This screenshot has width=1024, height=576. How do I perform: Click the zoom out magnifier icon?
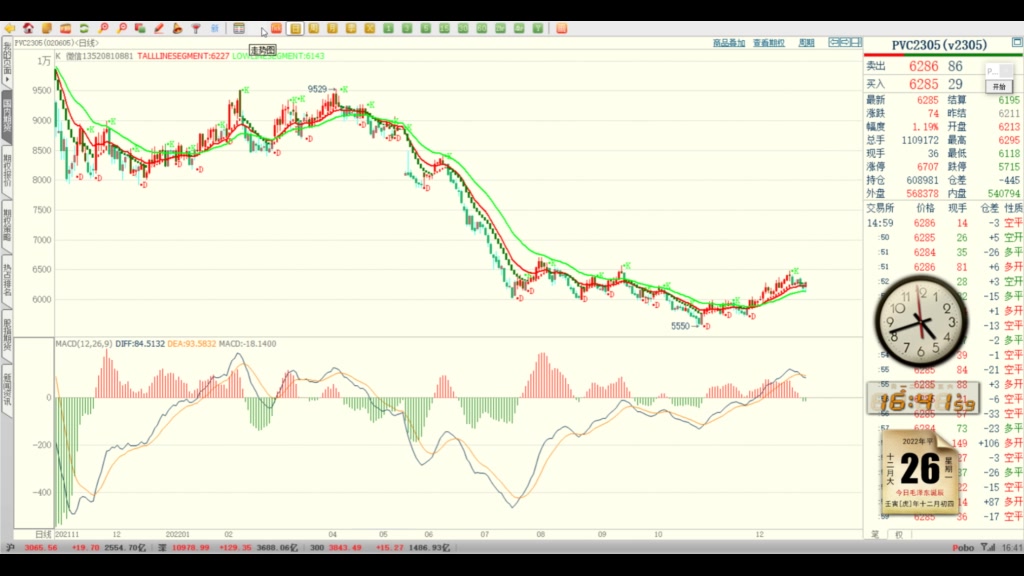pyautogui.click(x=121, y=29)
